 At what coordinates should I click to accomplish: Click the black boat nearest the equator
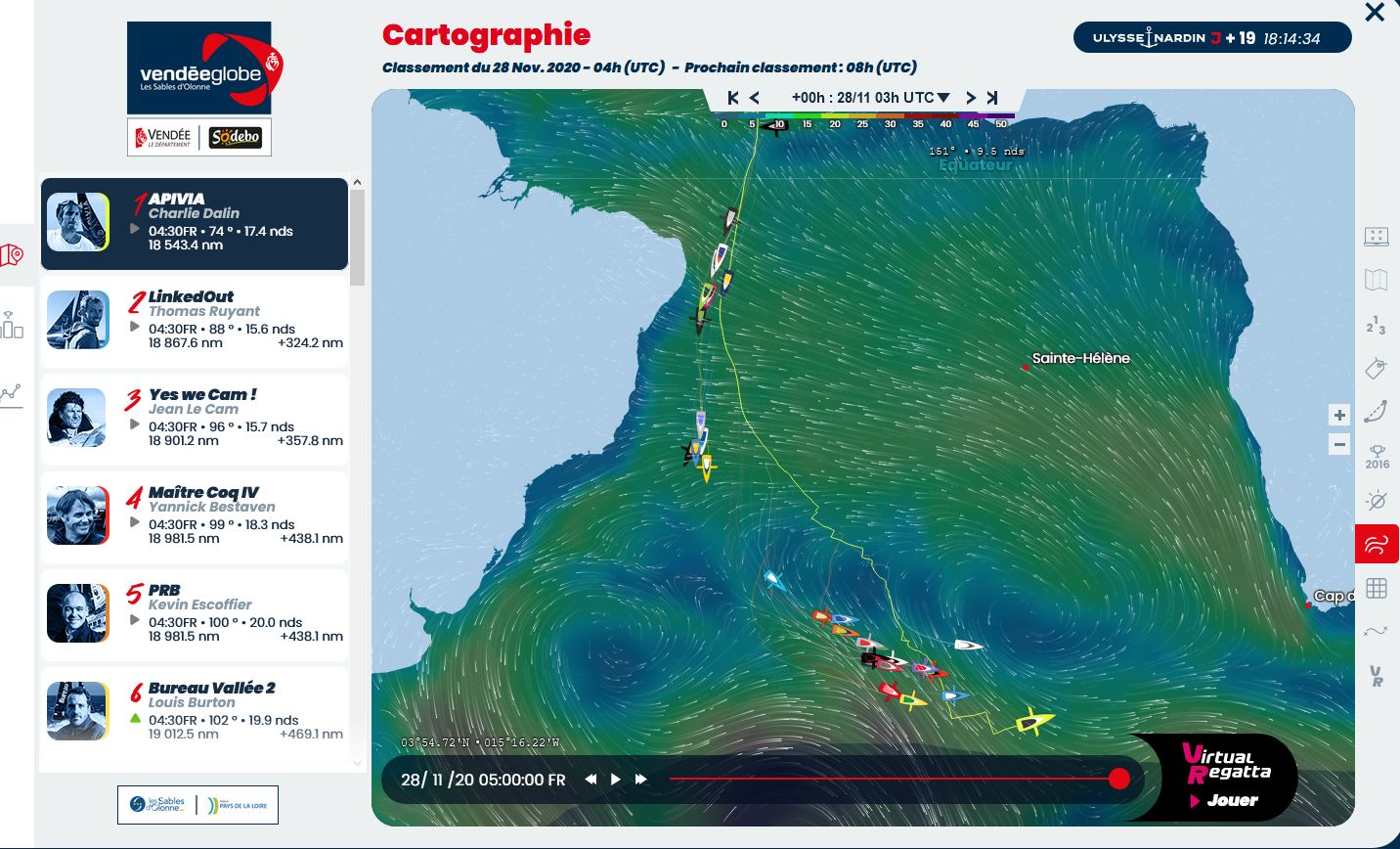[776, 127]
